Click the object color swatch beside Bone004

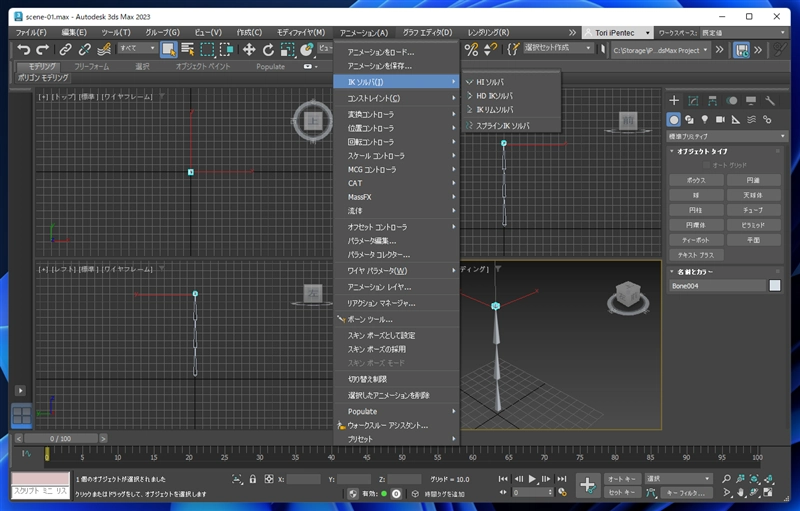point(774,286)
